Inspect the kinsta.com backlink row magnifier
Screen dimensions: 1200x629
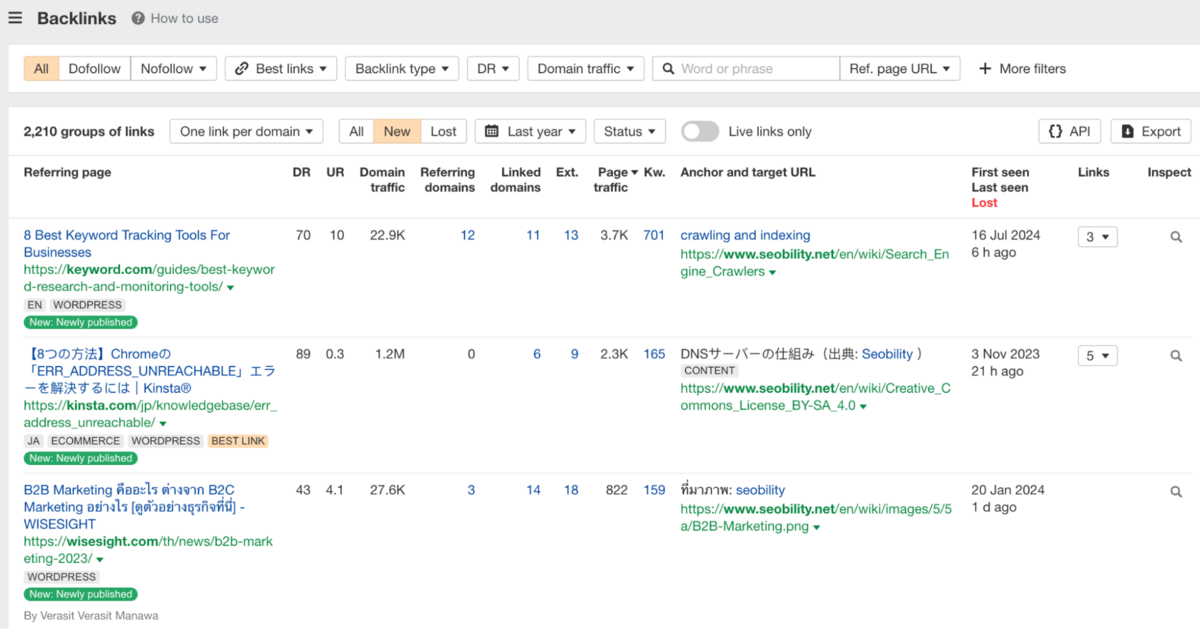[x=1176, y=355]
